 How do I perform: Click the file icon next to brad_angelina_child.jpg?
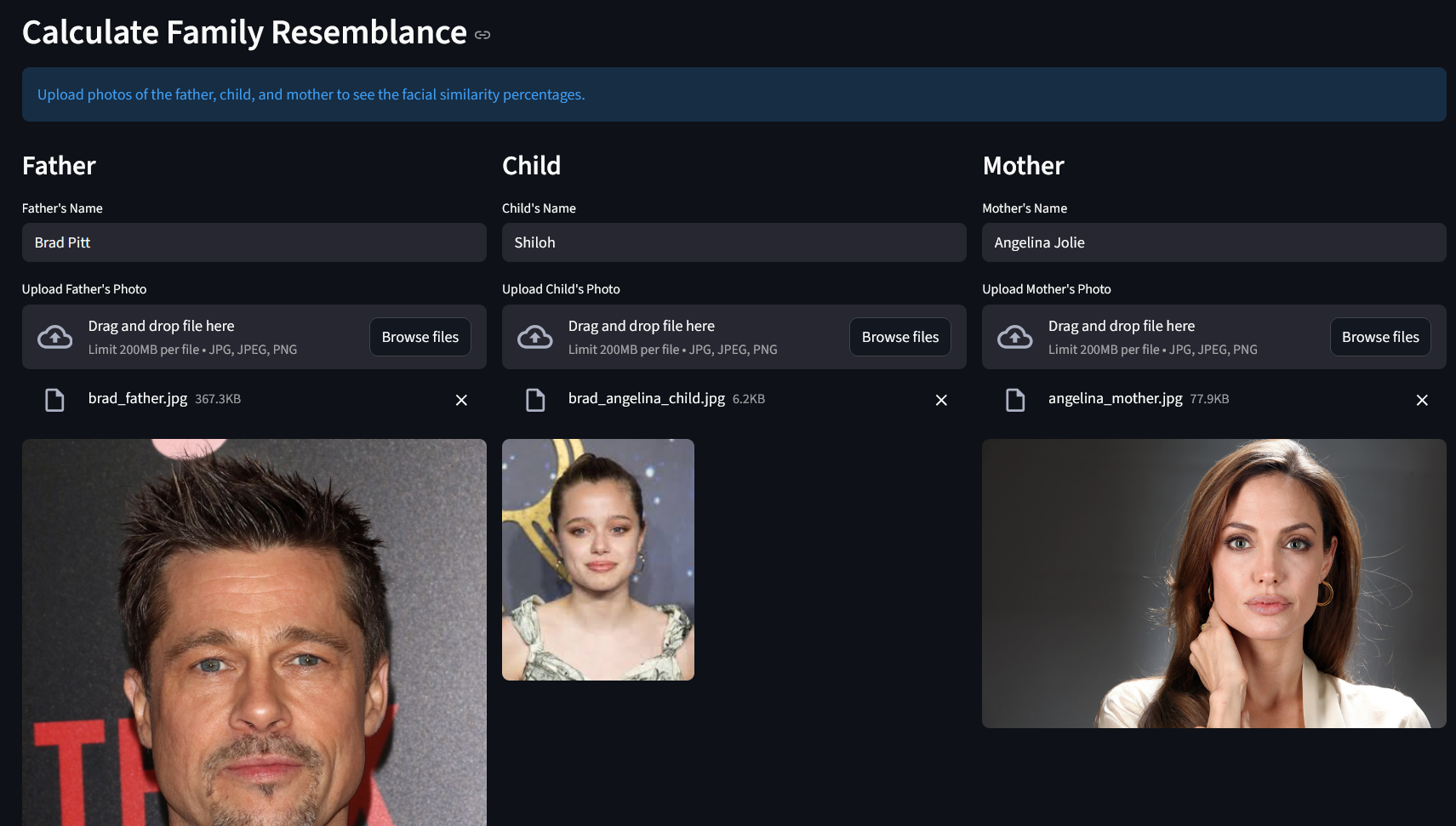[535, 400]
